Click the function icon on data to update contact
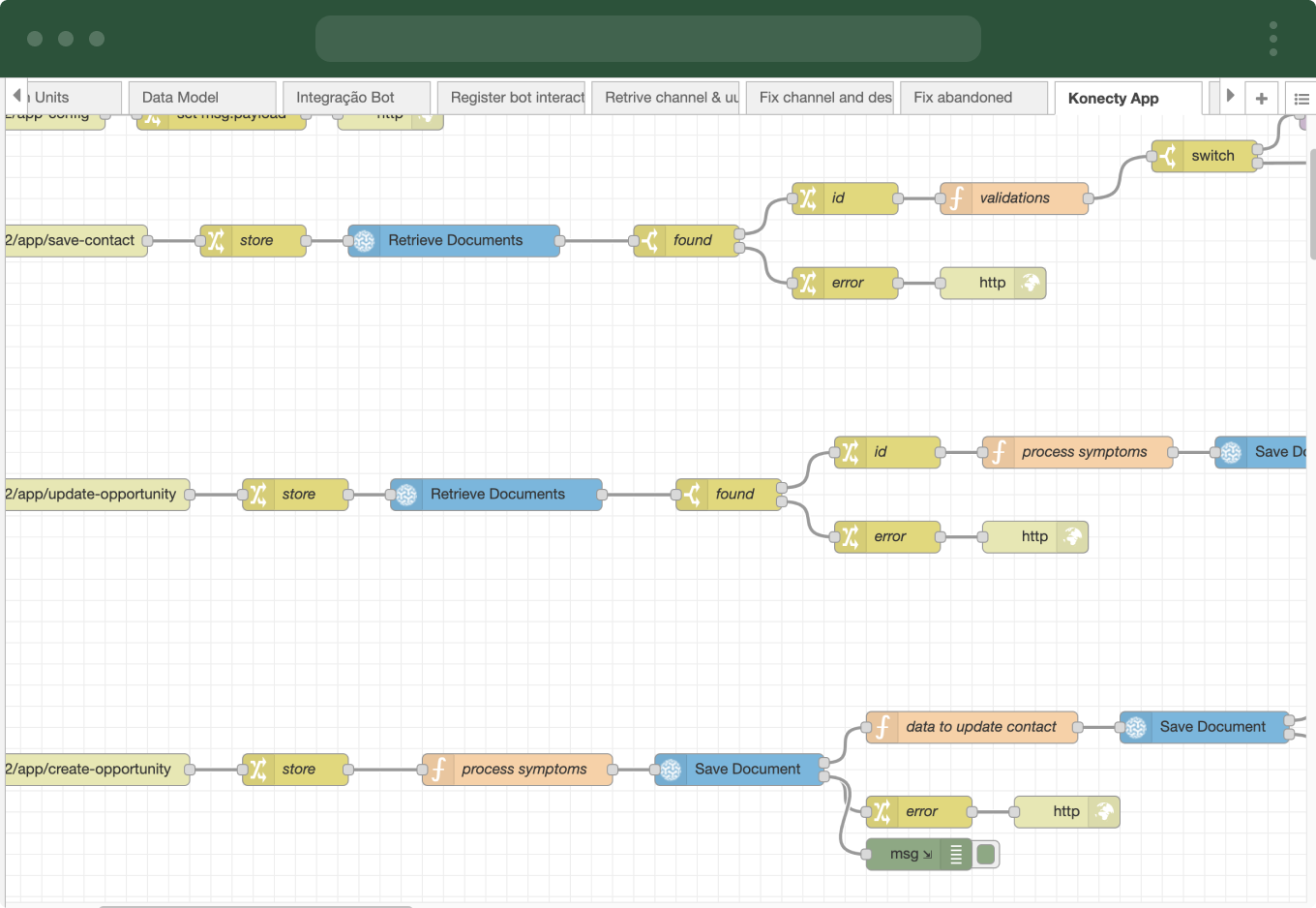1316x908 pixels. [882, 727]
